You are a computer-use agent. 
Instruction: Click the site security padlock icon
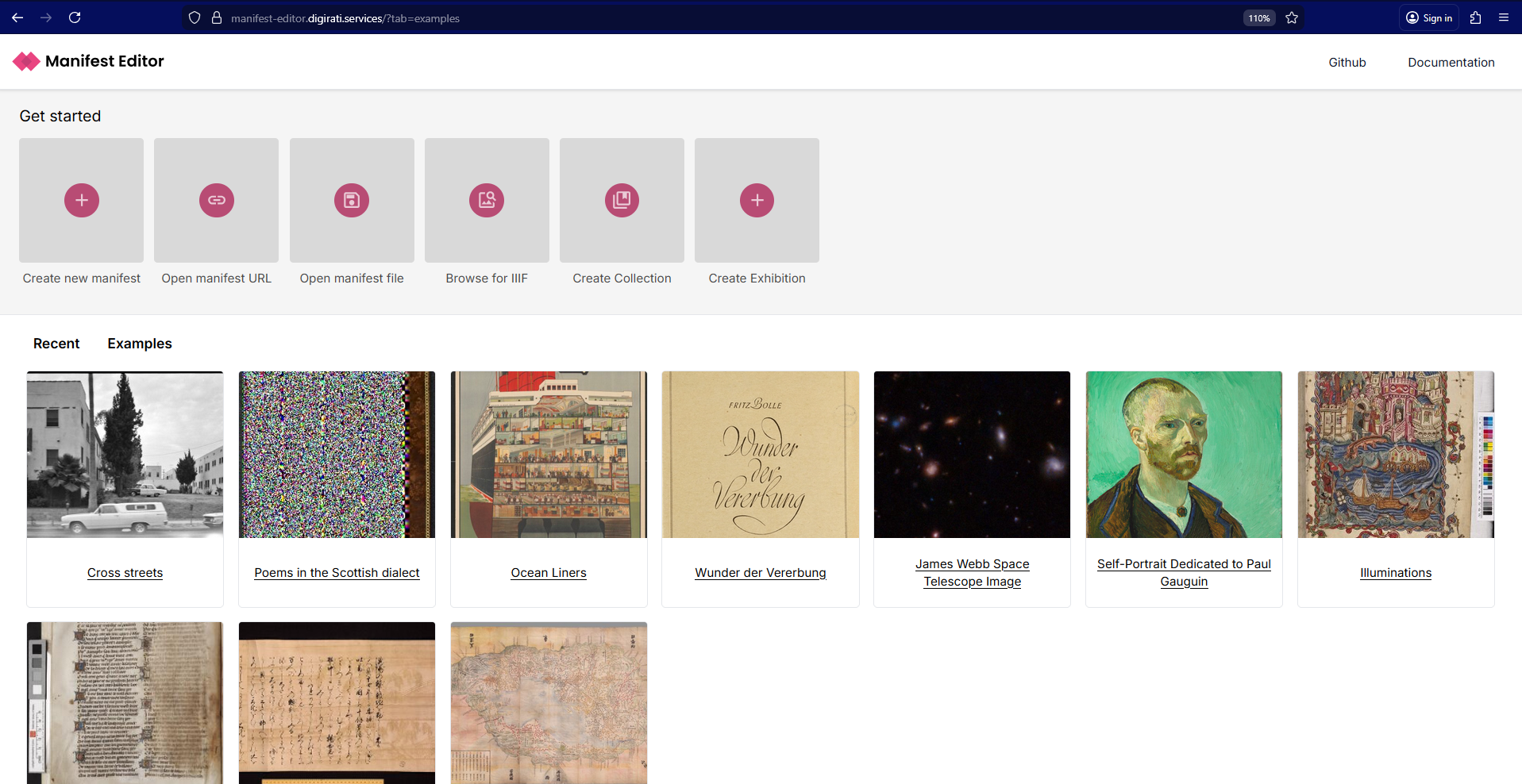217,17
